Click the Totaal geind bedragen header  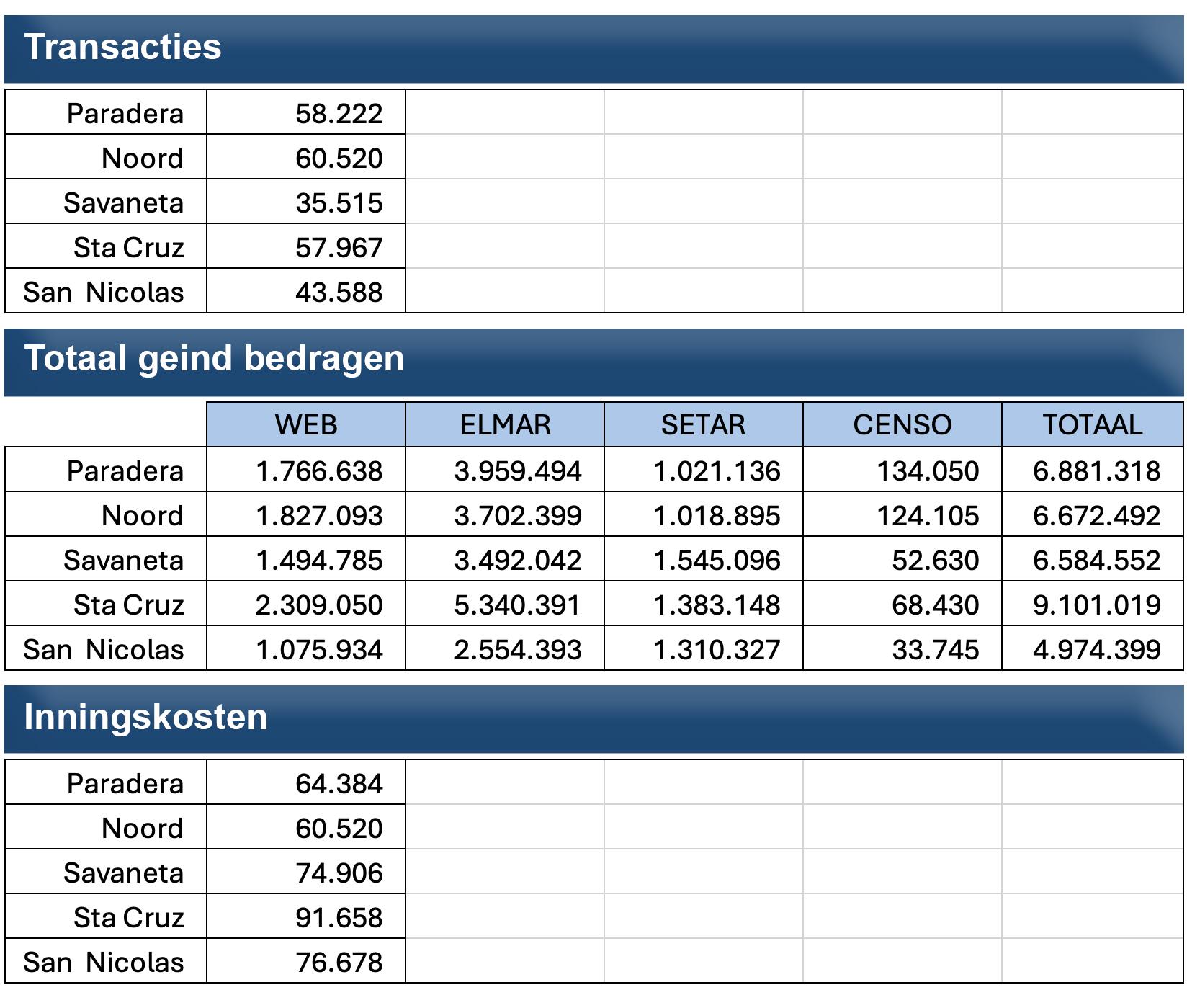tap(593, 360)
